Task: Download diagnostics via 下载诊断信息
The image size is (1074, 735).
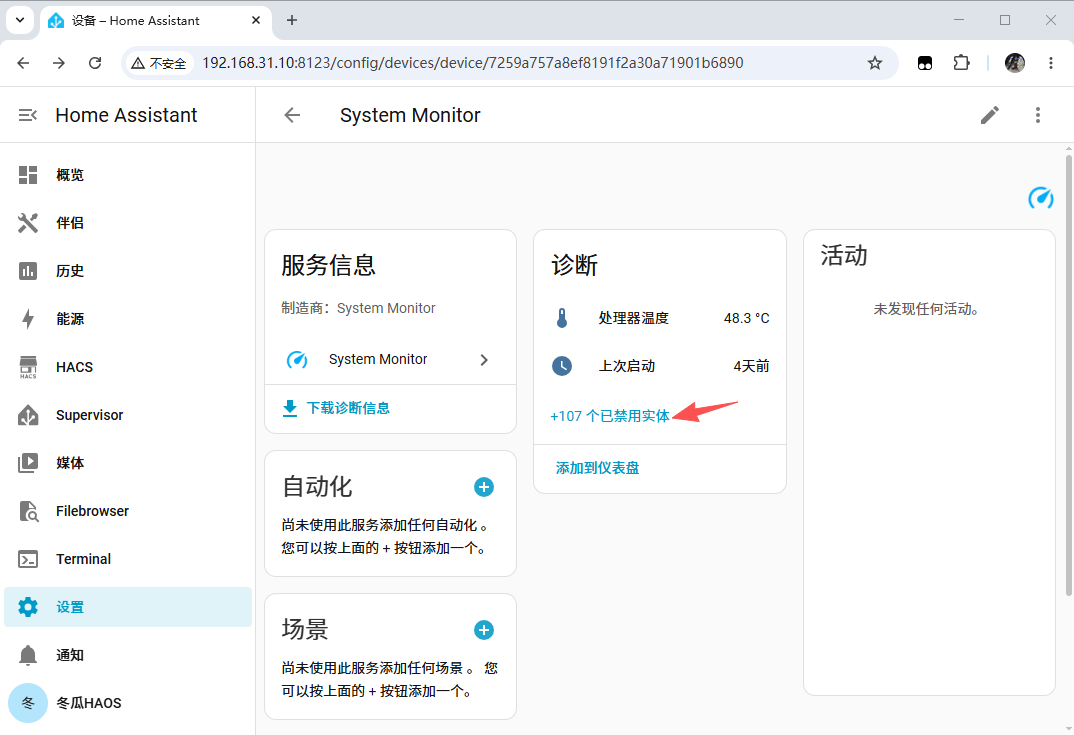Action: pyautogui.click(x=336, y=408)
